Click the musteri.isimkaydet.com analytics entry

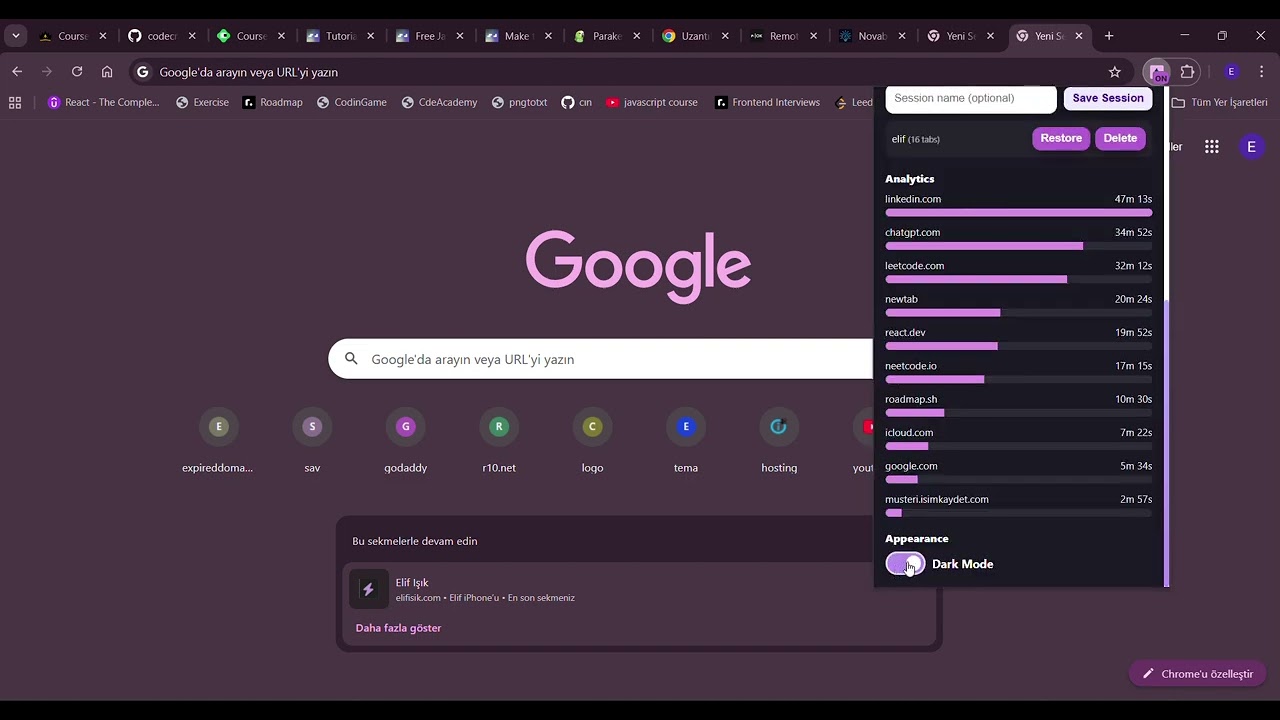[1018, 505]
